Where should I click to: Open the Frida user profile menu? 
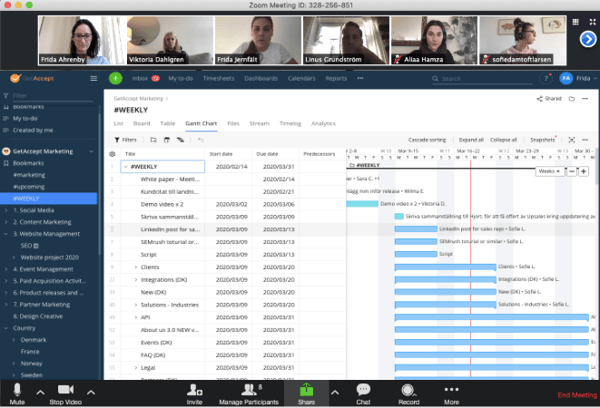[x=578, y=78]
